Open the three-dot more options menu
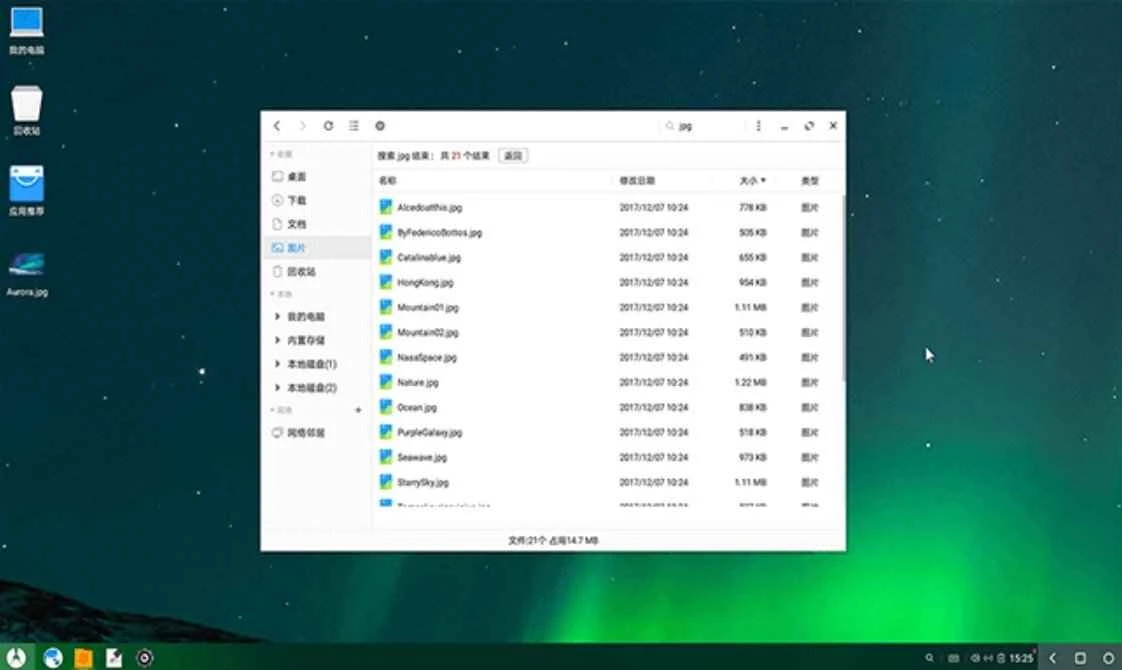Screen dimensions: 1122x670 [x=759, y=126]
